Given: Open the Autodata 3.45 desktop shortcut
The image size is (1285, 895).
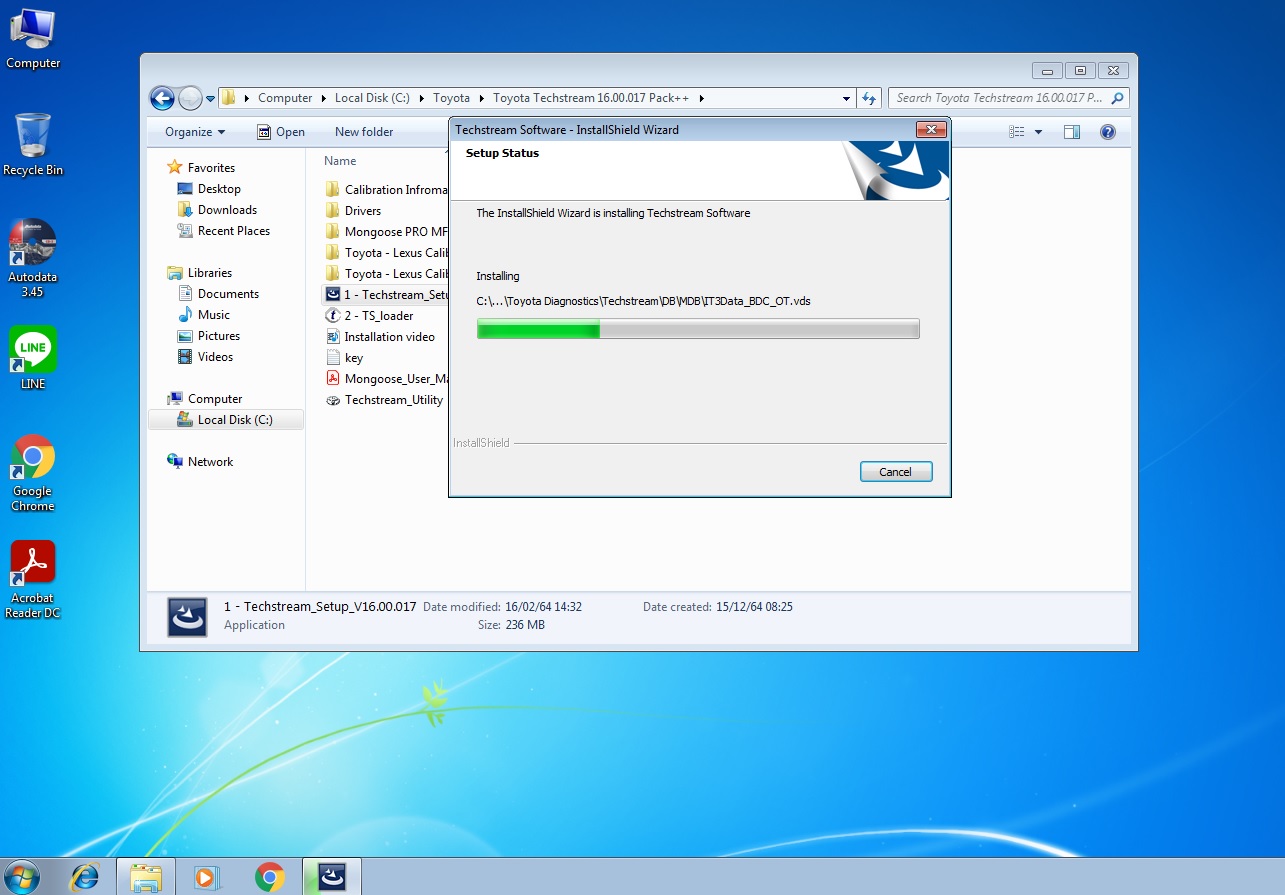Looking at the screenshot, I should (33, 244).
